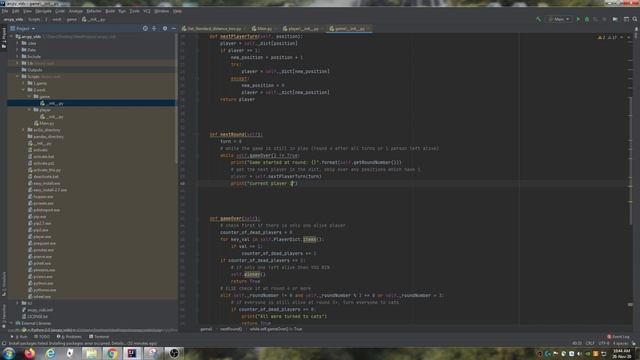Screen dimensions: 640x360
Task: Click the taskbar clock
Action: 621,353
